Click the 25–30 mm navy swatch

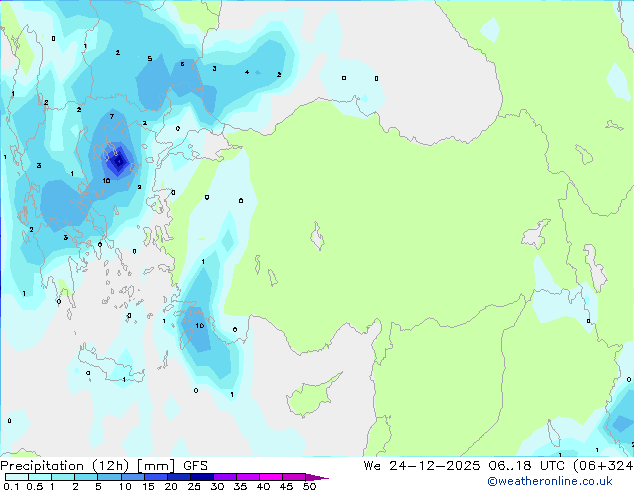(x=201, y=477)
